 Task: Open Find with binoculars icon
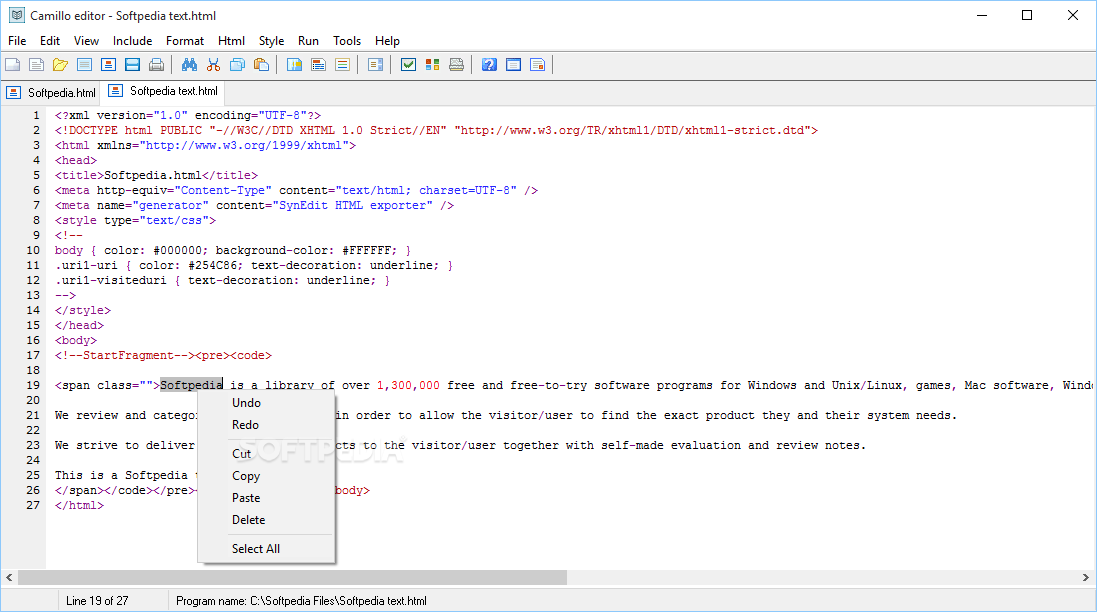click(x=189, y=65)
